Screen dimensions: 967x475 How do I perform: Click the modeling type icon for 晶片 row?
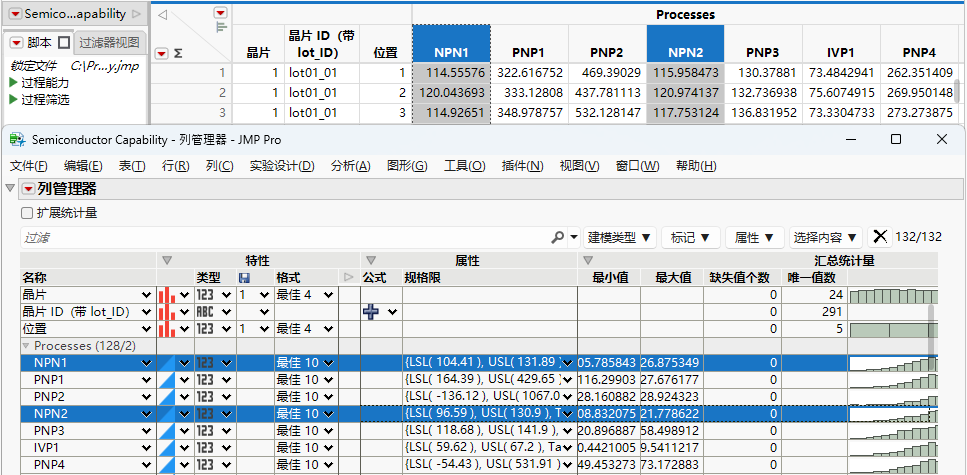tap(167, 295)
